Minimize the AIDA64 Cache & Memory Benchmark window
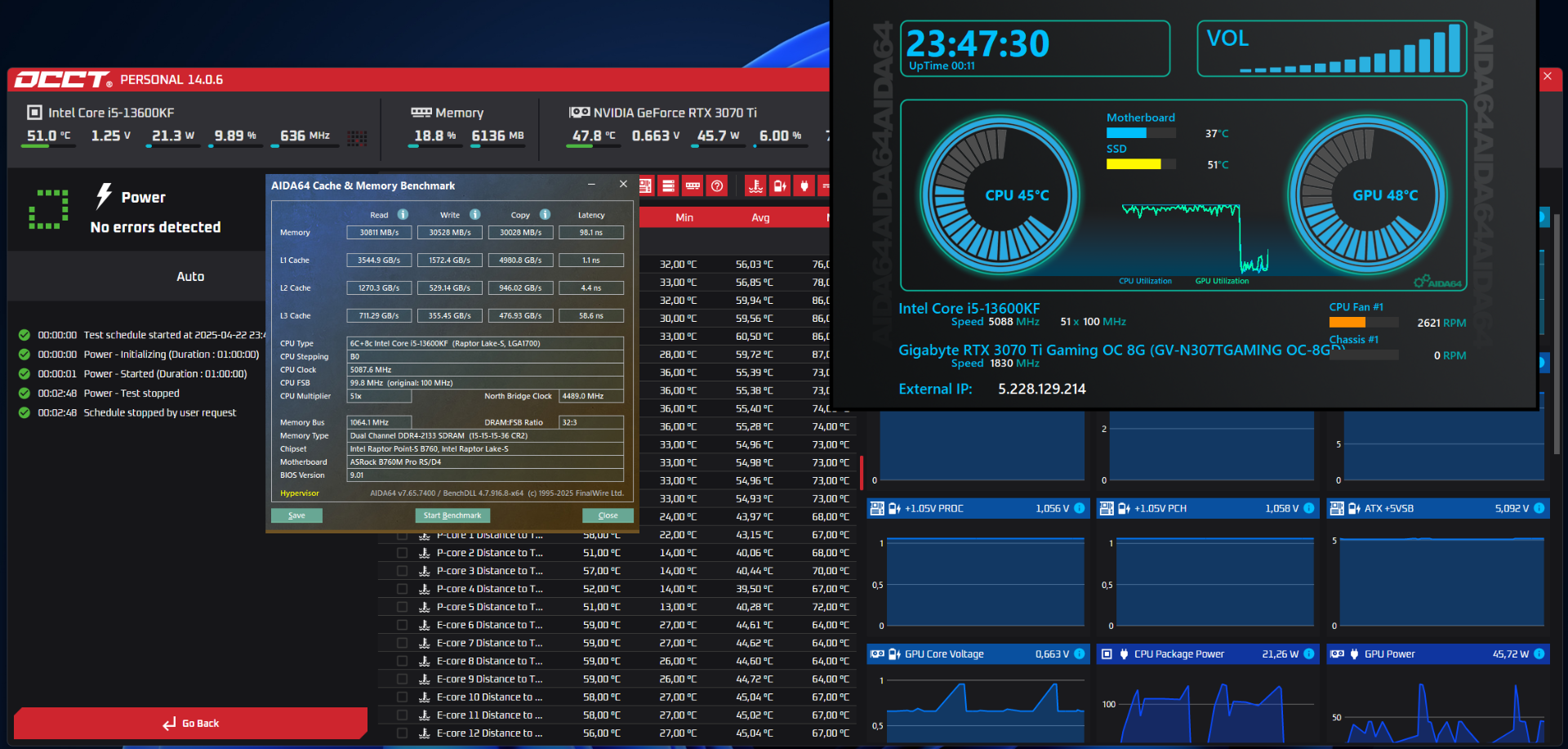Image resolution: width=1568 pixels, height=749 pixels. 591,185
